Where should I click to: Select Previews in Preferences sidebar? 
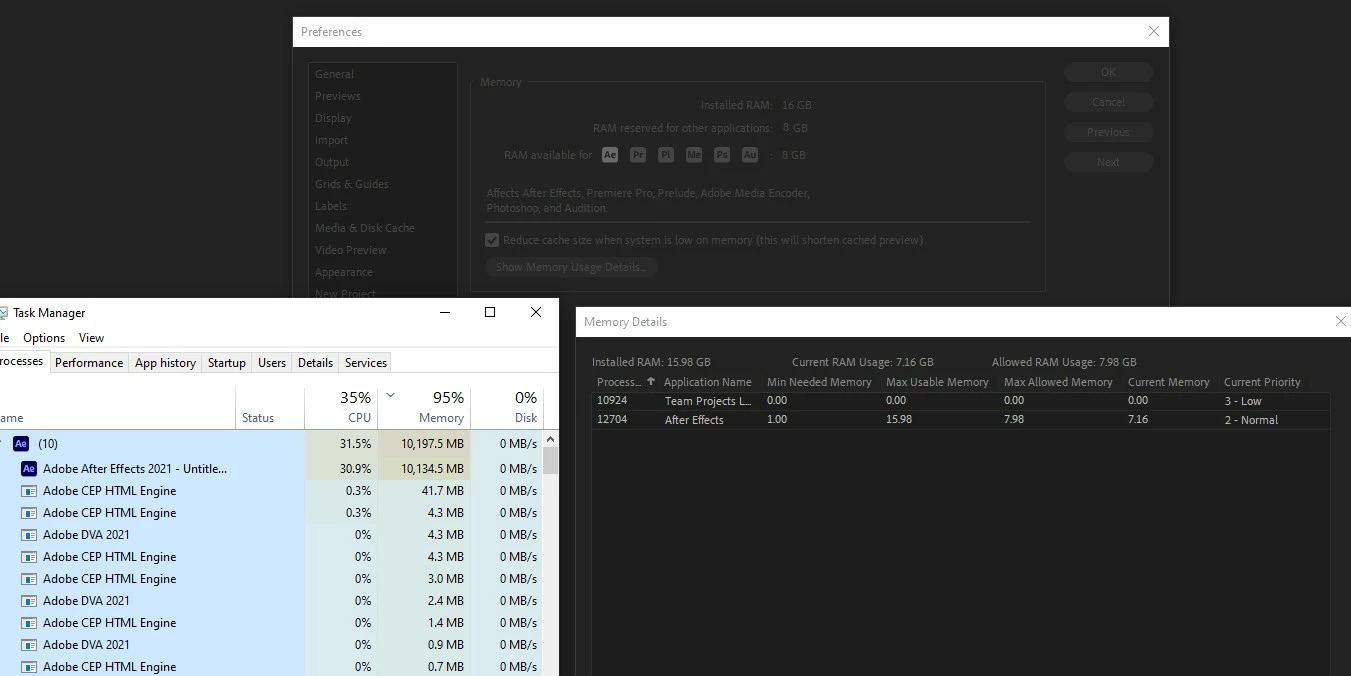(337, 96)
